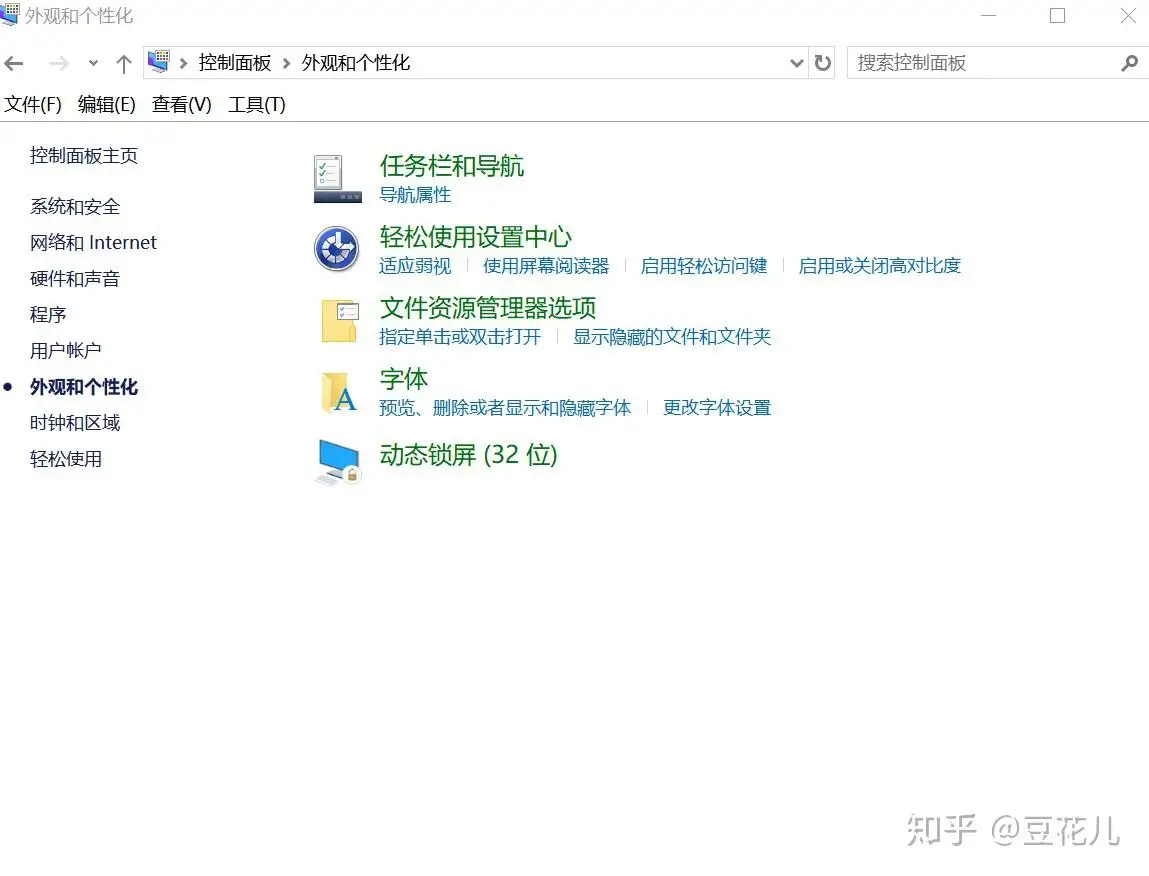The image size is (1149, 876).
Task: Open the 工具(T) menu
Action: 255,104
